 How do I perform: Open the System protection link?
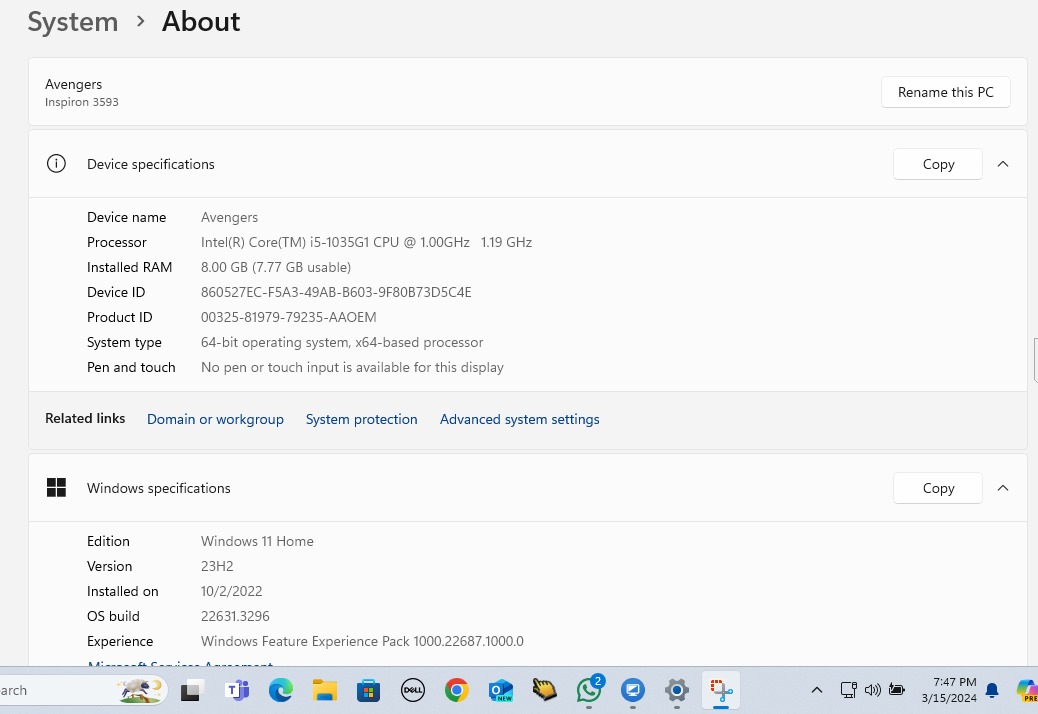click(361, 419)
